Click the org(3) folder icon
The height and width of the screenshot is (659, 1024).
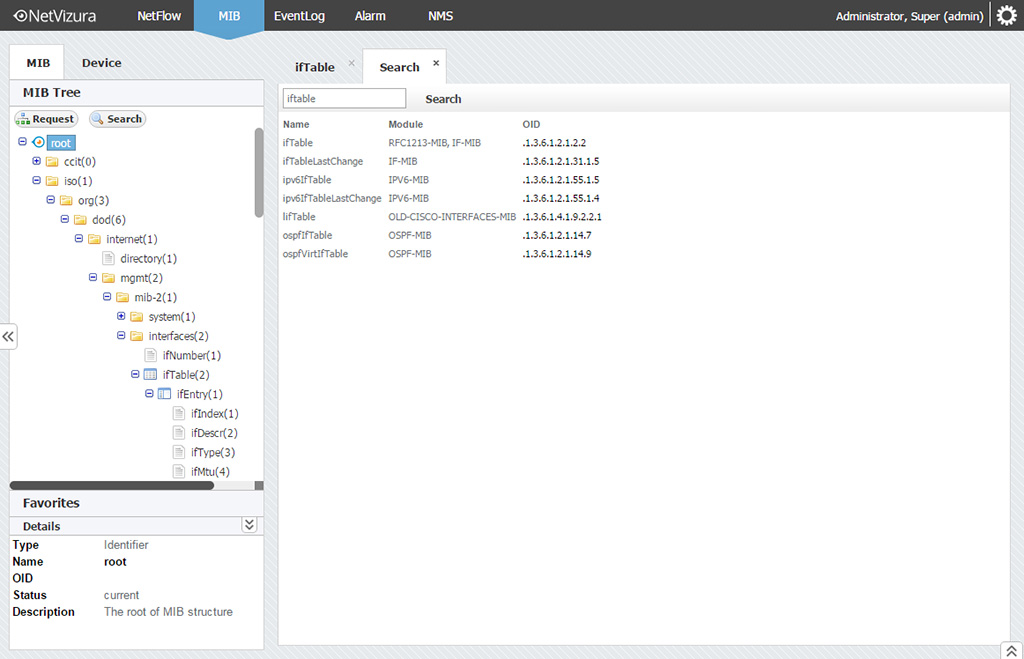[66, 200]
